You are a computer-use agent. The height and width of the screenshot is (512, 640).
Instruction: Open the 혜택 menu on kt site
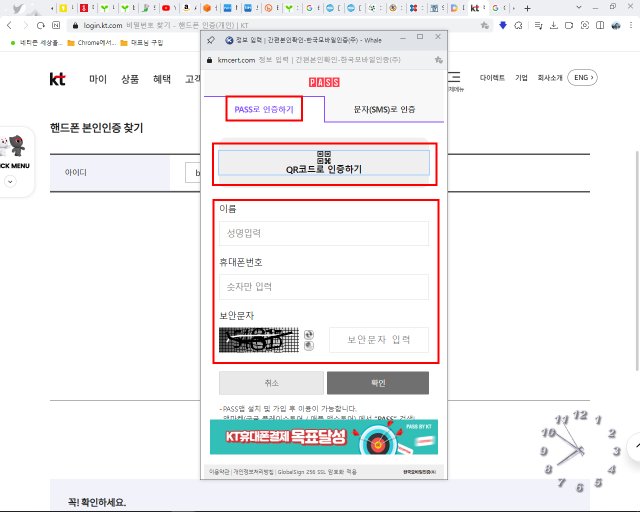pyautogui.click(x=162, y=79)
